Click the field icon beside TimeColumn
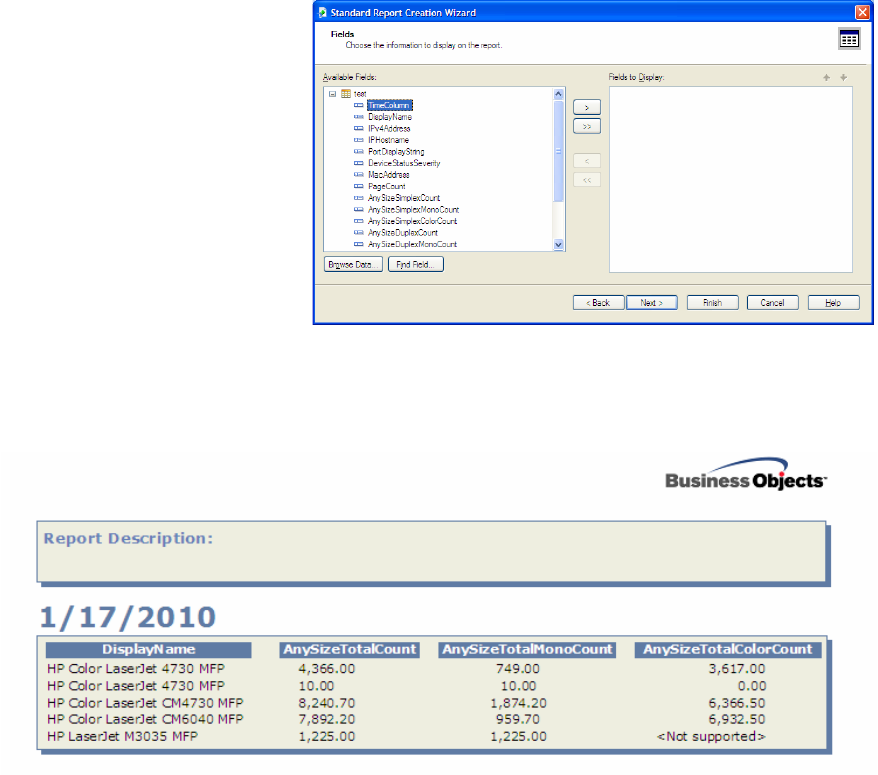This screenshot has height=775, width=878. tap(359, 105)
